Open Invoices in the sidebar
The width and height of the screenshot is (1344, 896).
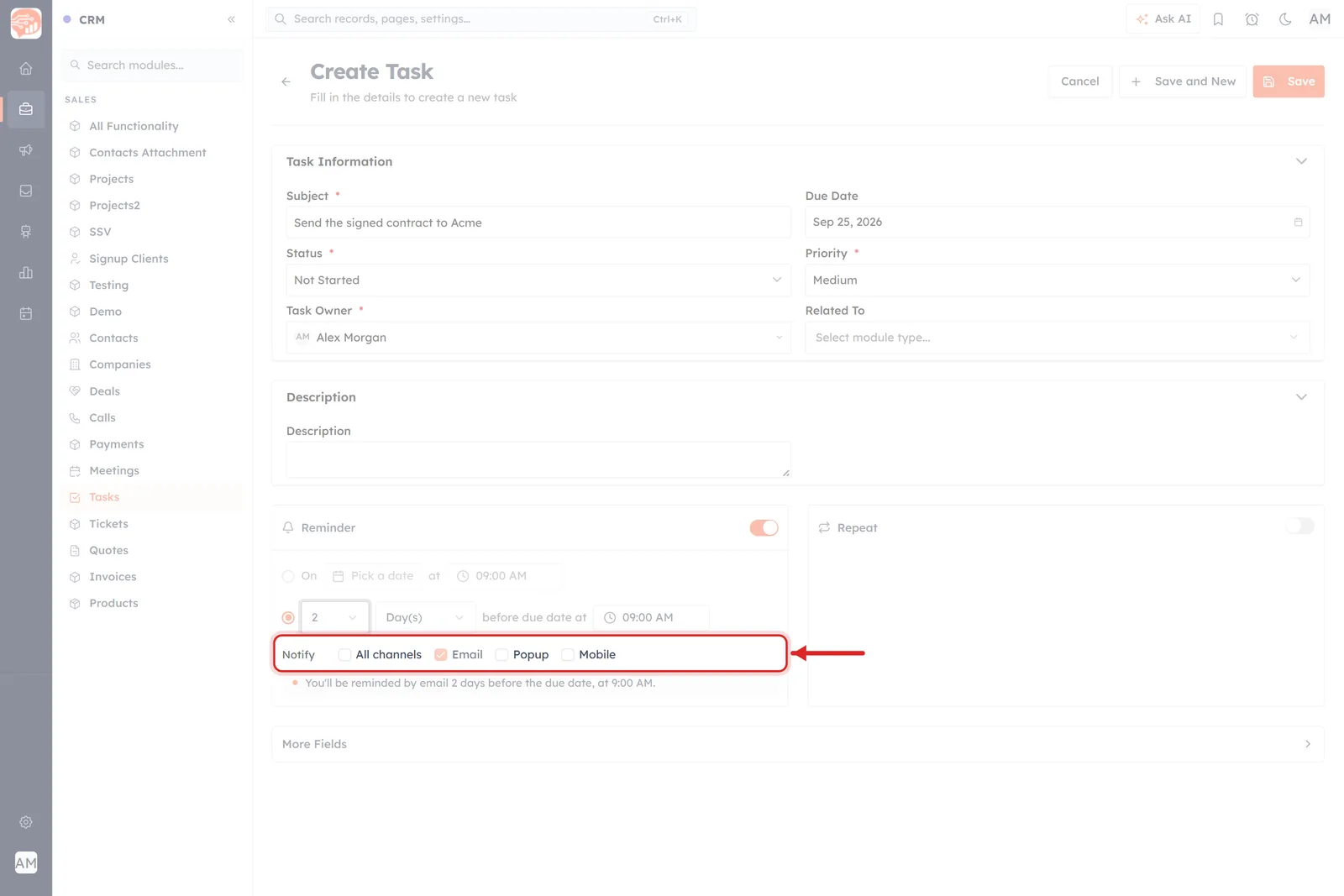(113, 577)
